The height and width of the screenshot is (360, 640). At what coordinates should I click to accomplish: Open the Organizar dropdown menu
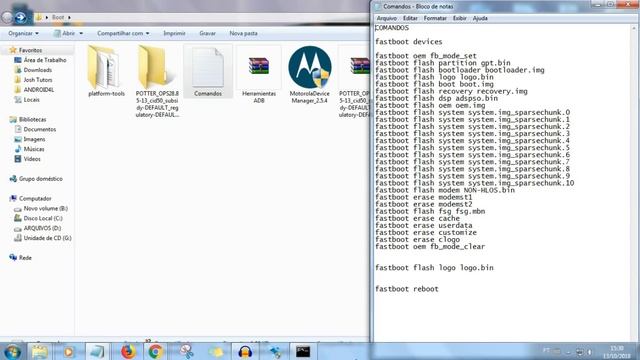(23, 33)
